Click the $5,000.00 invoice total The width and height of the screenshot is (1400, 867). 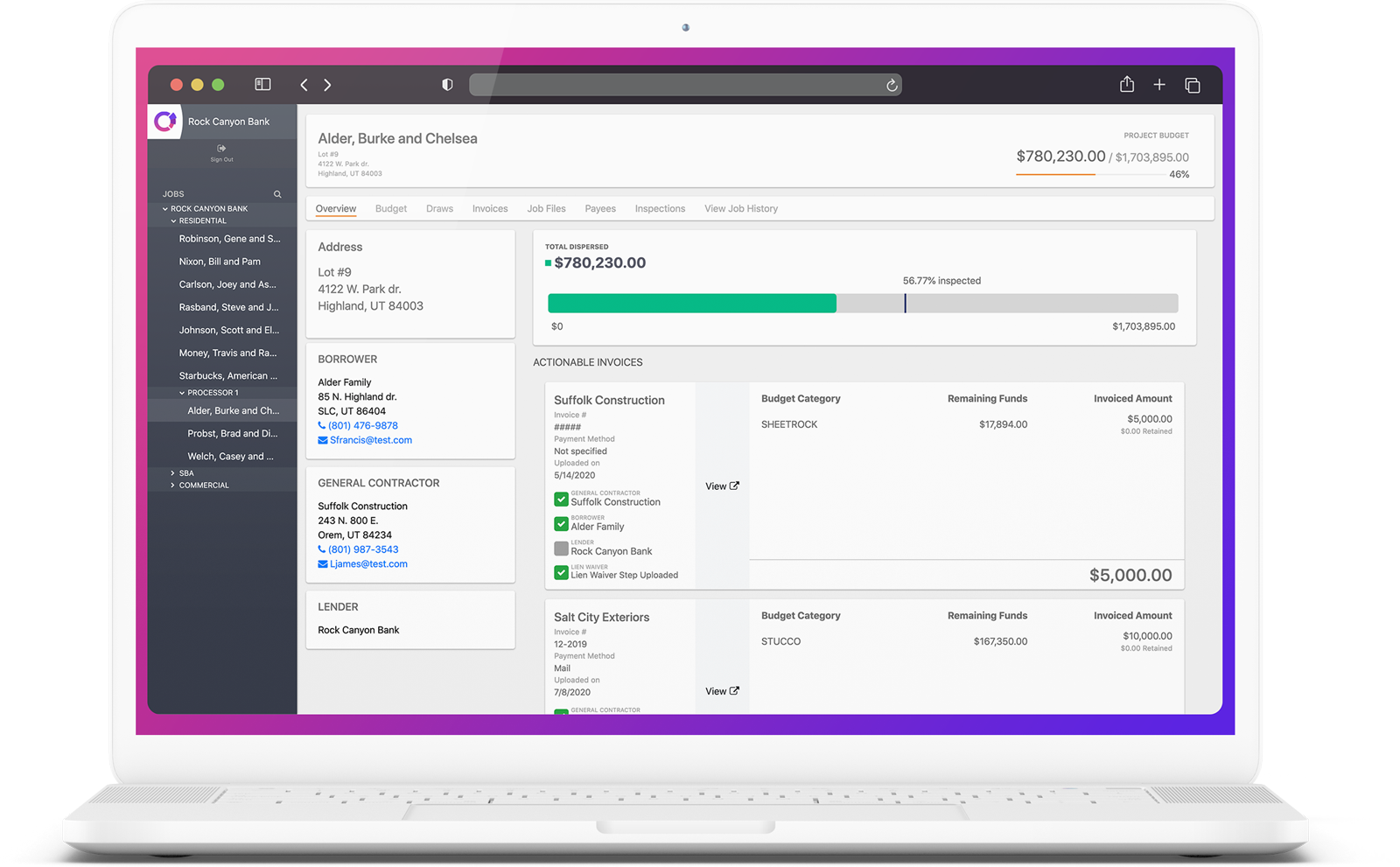(x=1130, y=575)
